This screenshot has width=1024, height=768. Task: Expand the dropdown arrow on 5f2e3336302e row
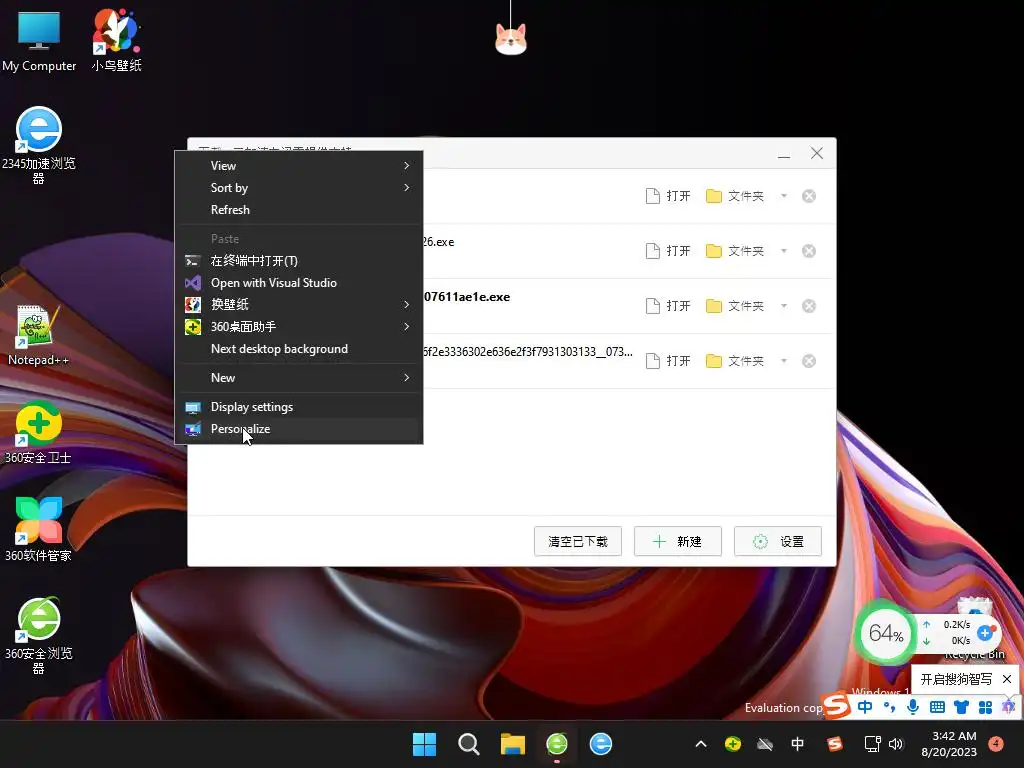point(784,360)
